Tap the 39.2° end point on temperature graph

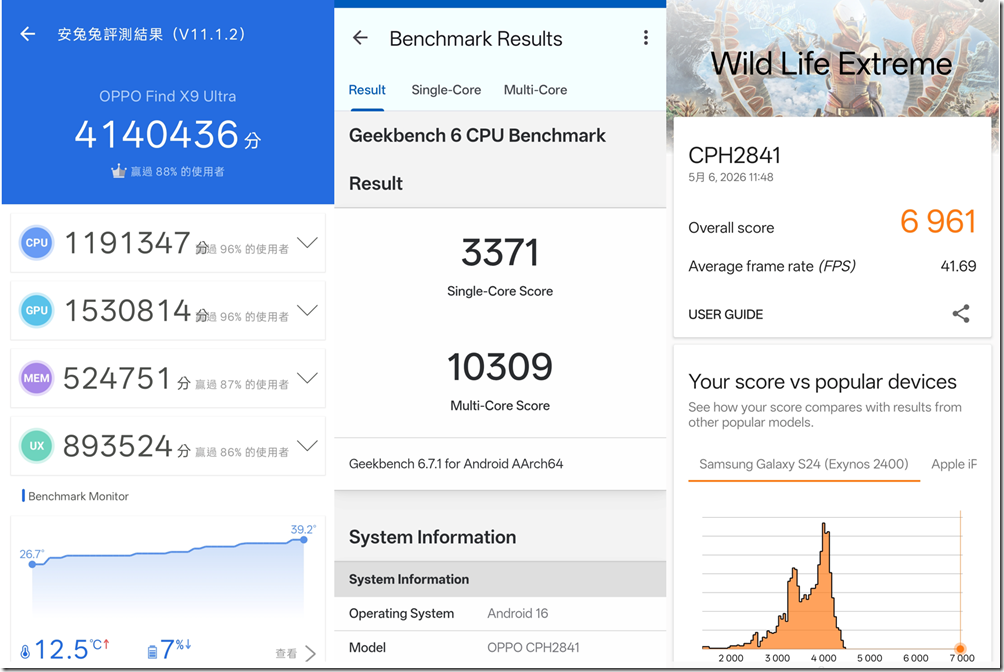click(304, 540)
